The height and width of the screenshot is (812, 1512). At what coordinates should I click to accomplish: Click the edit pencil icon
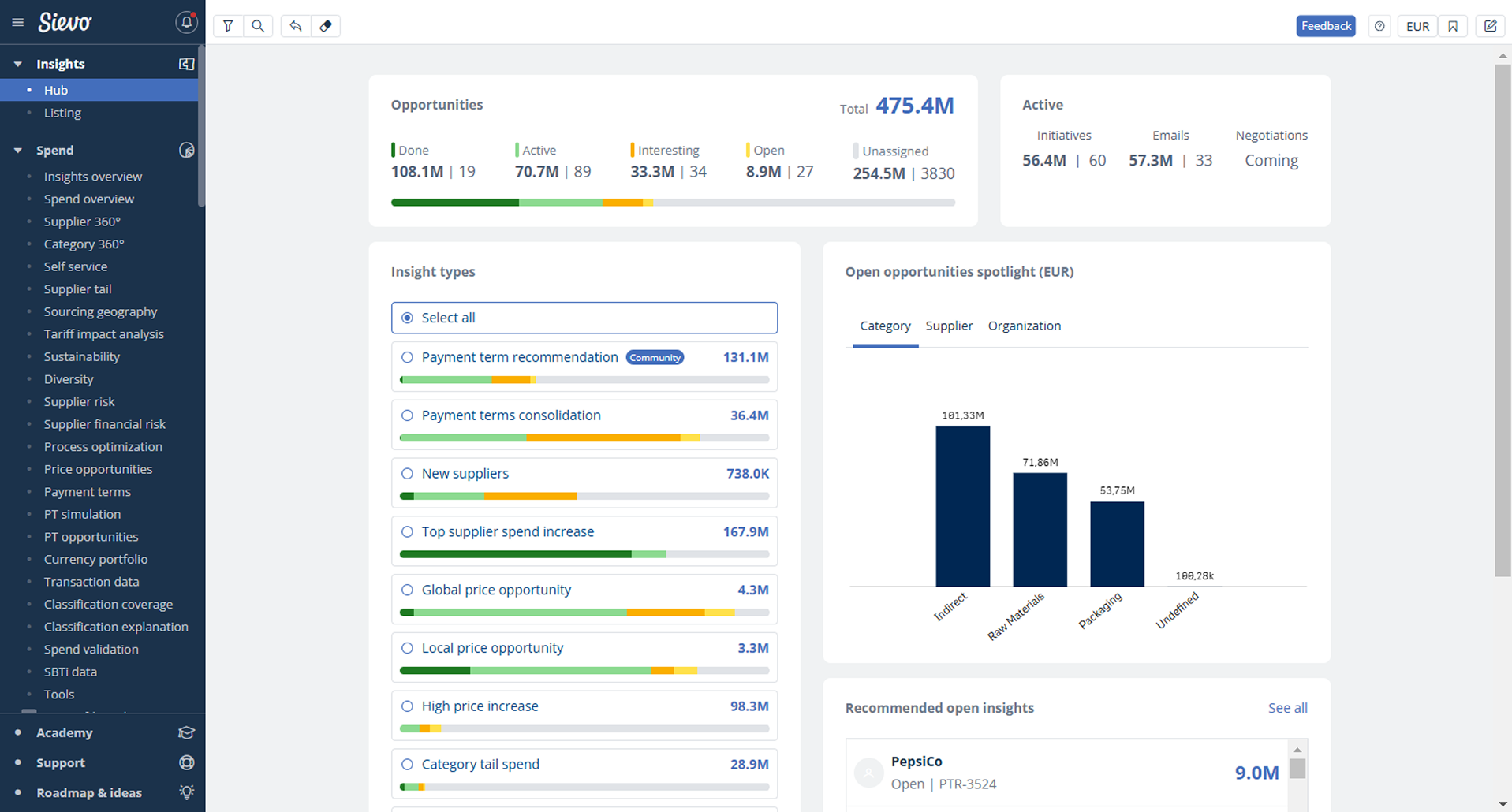click(1490, 26)
